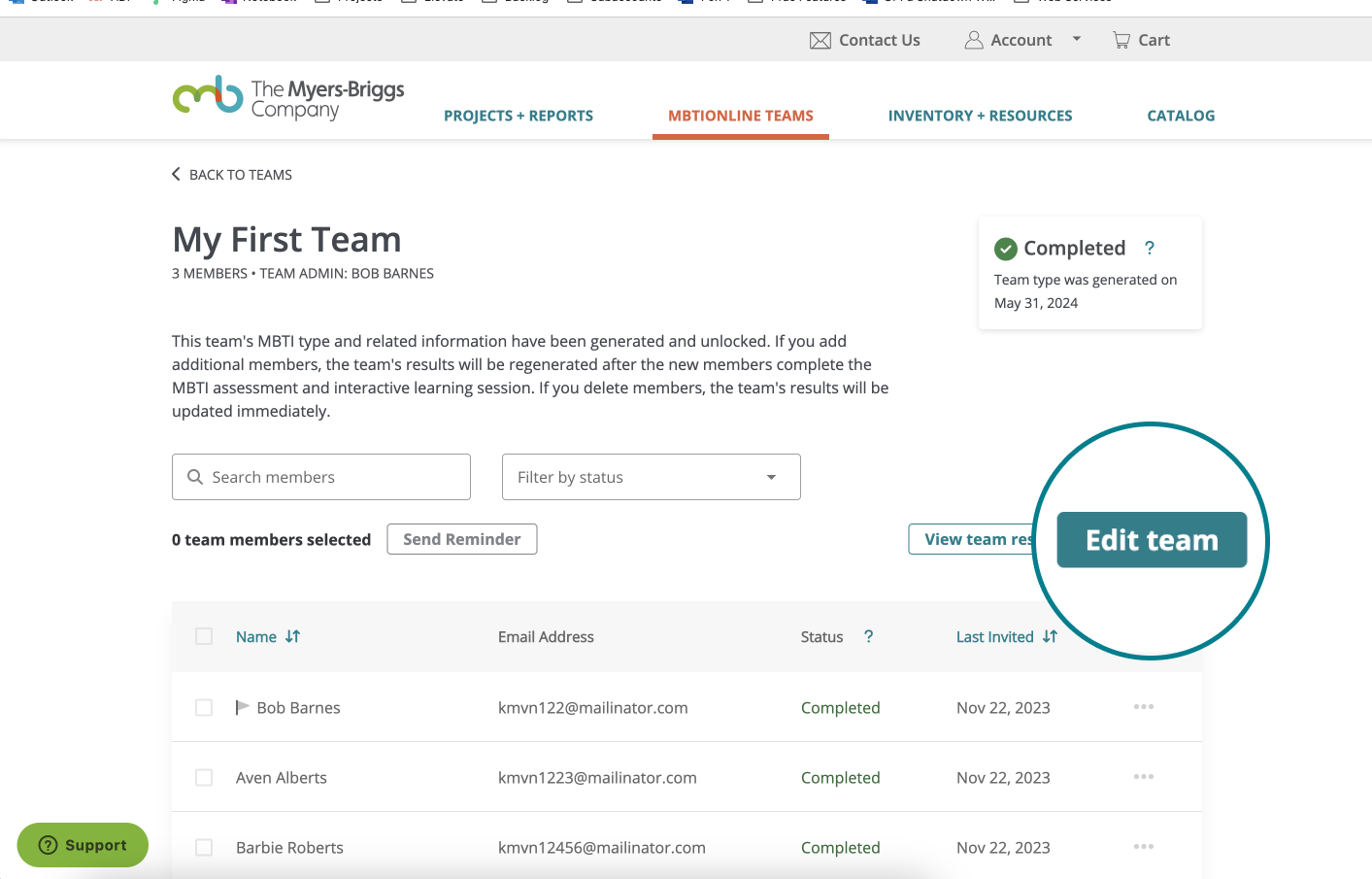Viewport: 1372px width, 879px height.
Task: Click the Email Address column header
Action: [x=546, y=637]
